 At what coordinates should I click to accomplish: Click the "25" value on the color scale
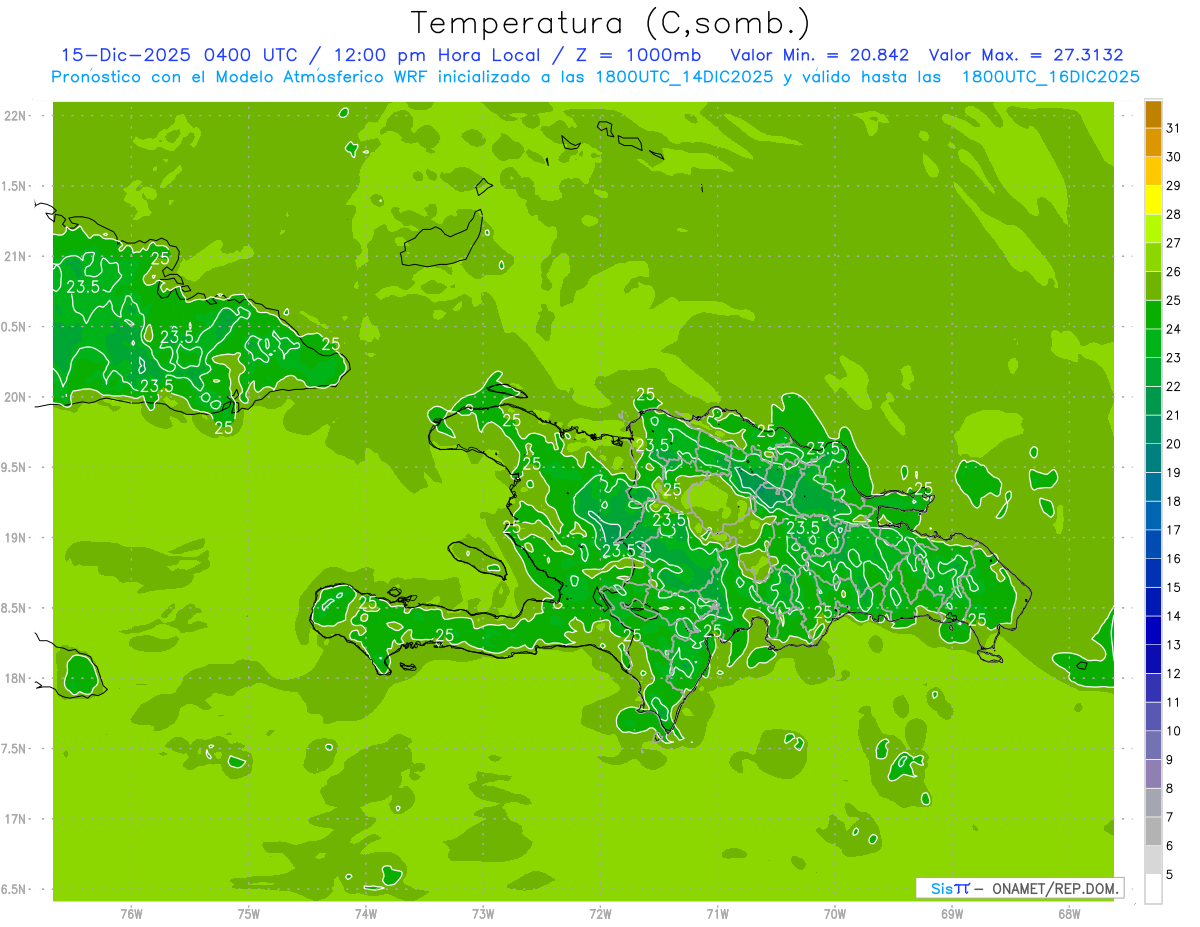click(1174, 300)
